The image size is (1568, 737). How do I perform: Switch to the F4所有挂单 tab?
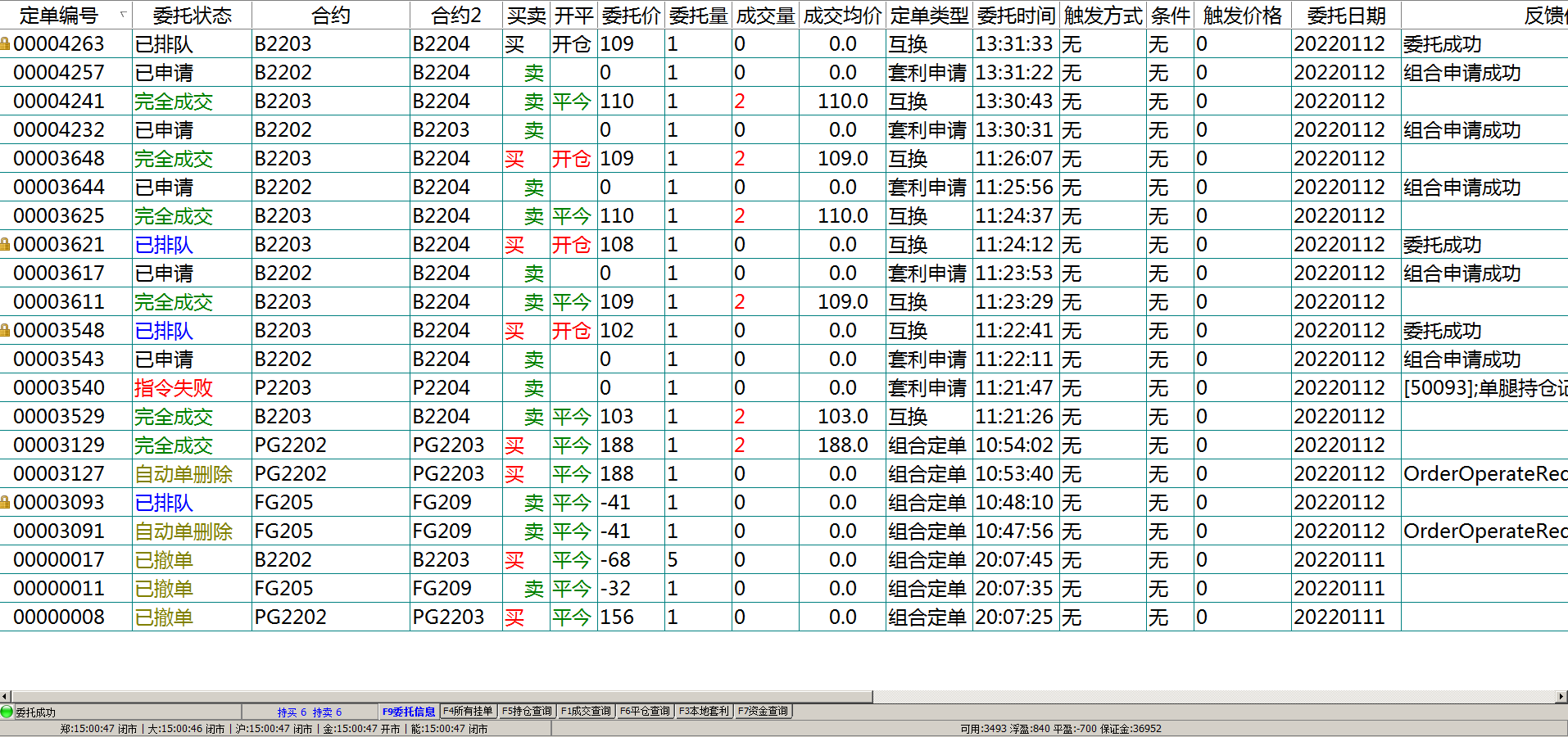[x=468, y=712]
